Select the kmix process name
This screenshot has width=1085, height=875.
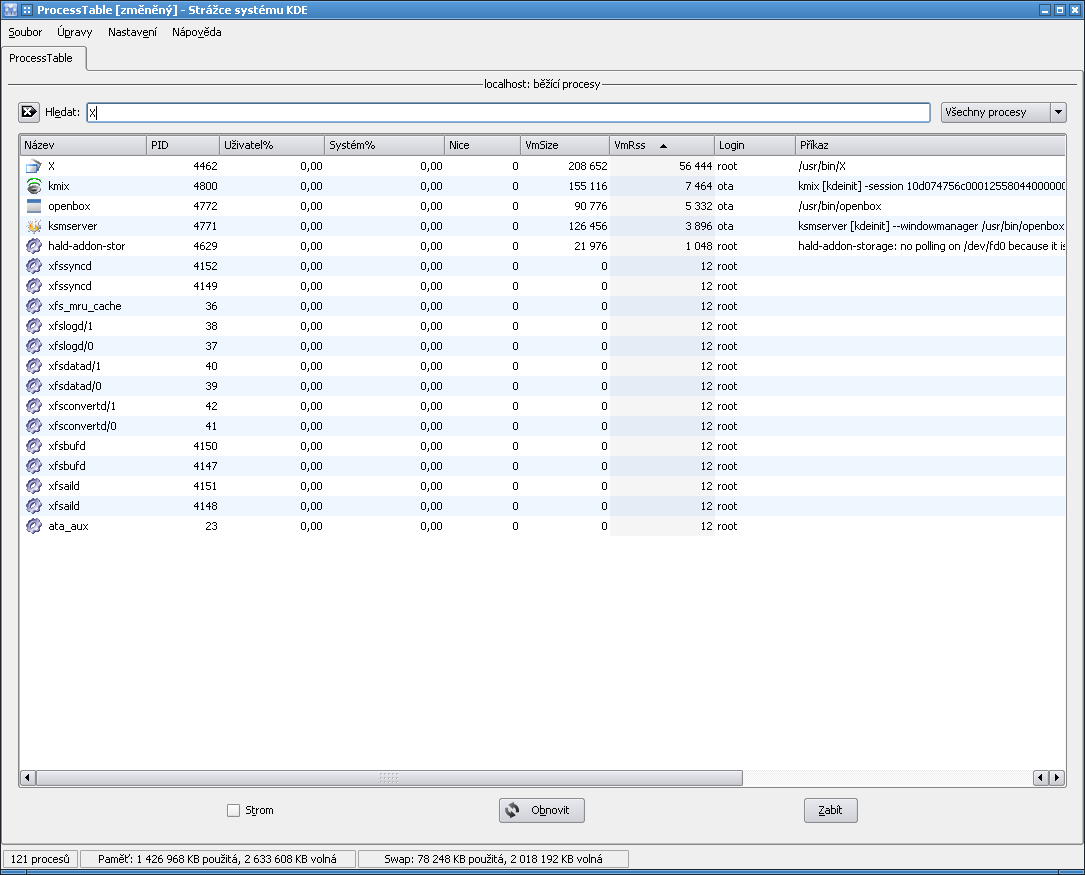pyautogui.click(x=59, y=186)
